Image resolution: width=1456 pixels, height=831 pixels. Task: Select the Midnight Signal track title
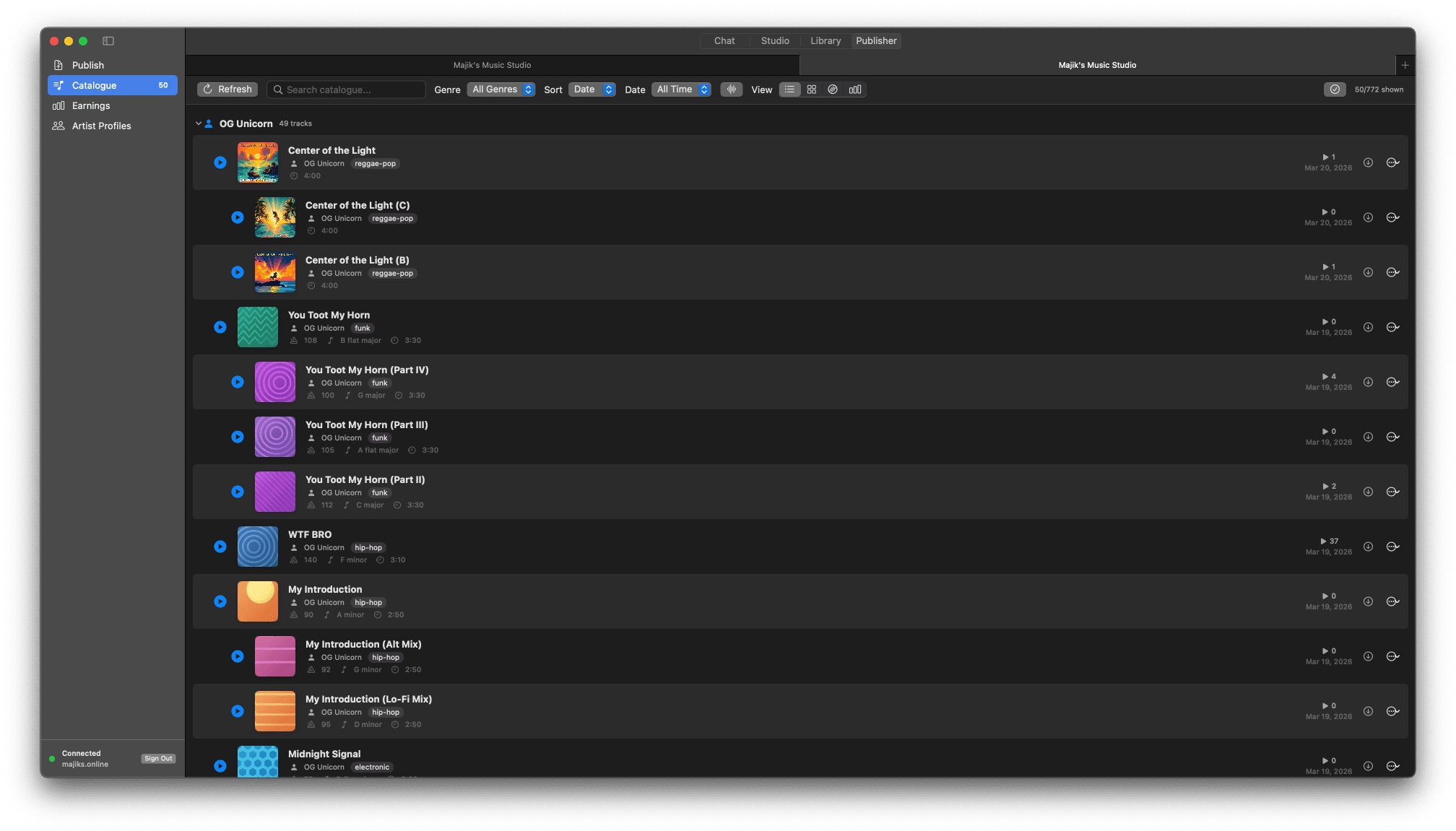click(x=324, y=754)
